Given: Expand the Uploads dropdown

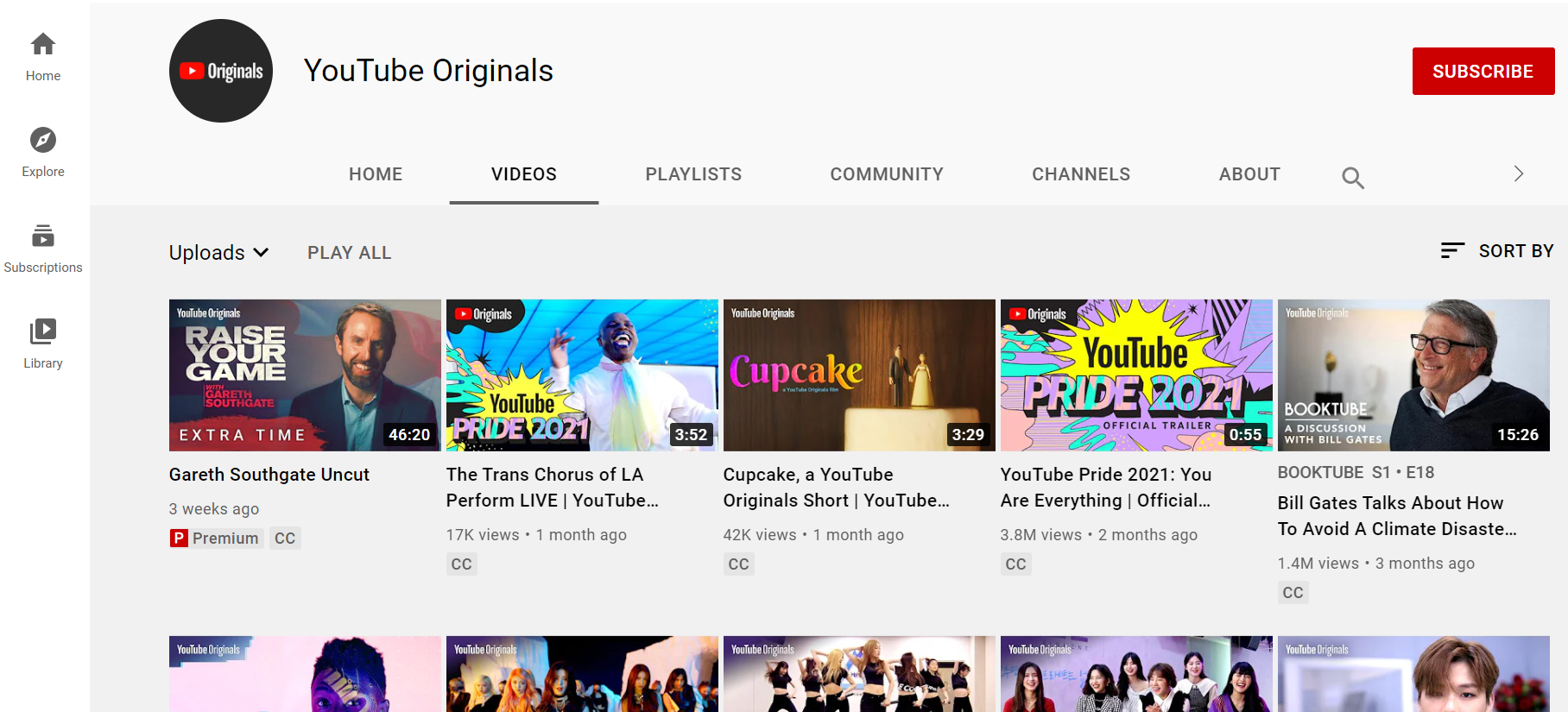Looking at the screenshot, I should pos(219,253).
